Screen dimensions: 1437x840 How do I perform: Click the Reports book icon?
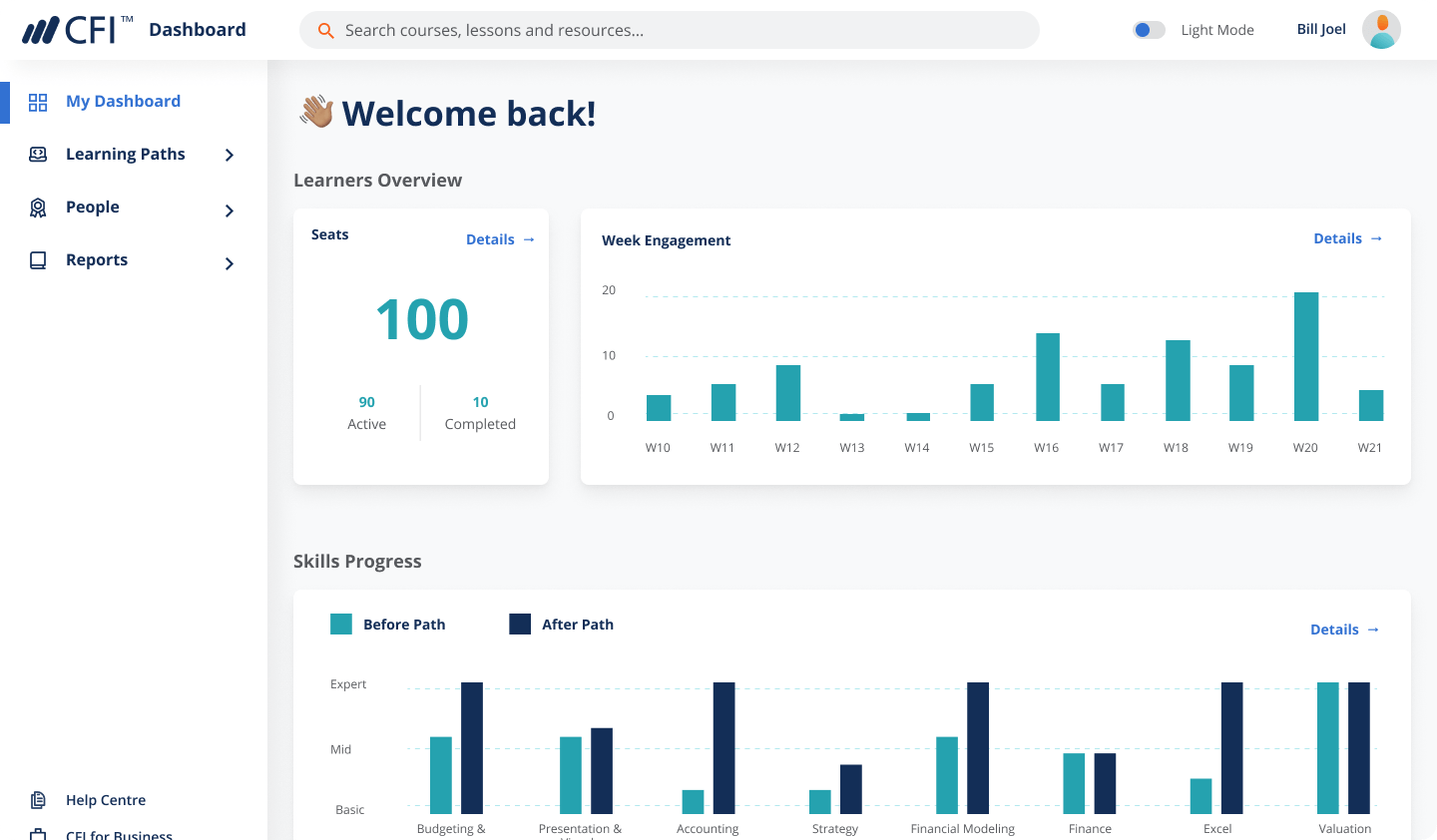(38, 260)
